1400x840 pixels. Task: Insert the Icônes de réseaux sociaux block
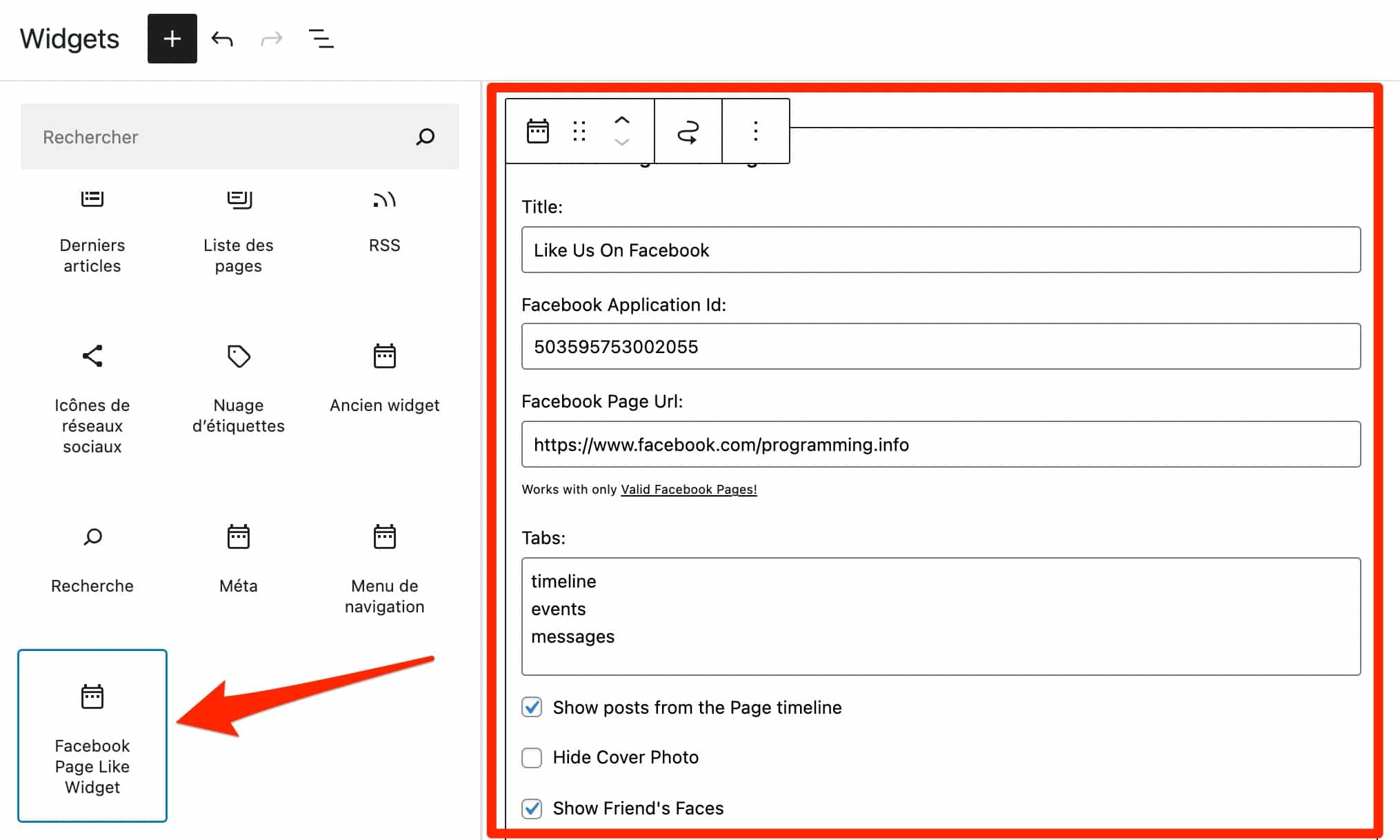[92, 399]
